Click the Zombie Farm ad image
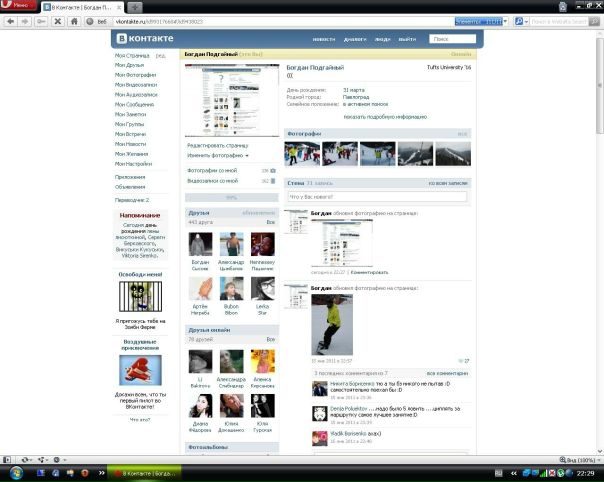The height and width of the screenshot is (482, 604). pos(140,297)
